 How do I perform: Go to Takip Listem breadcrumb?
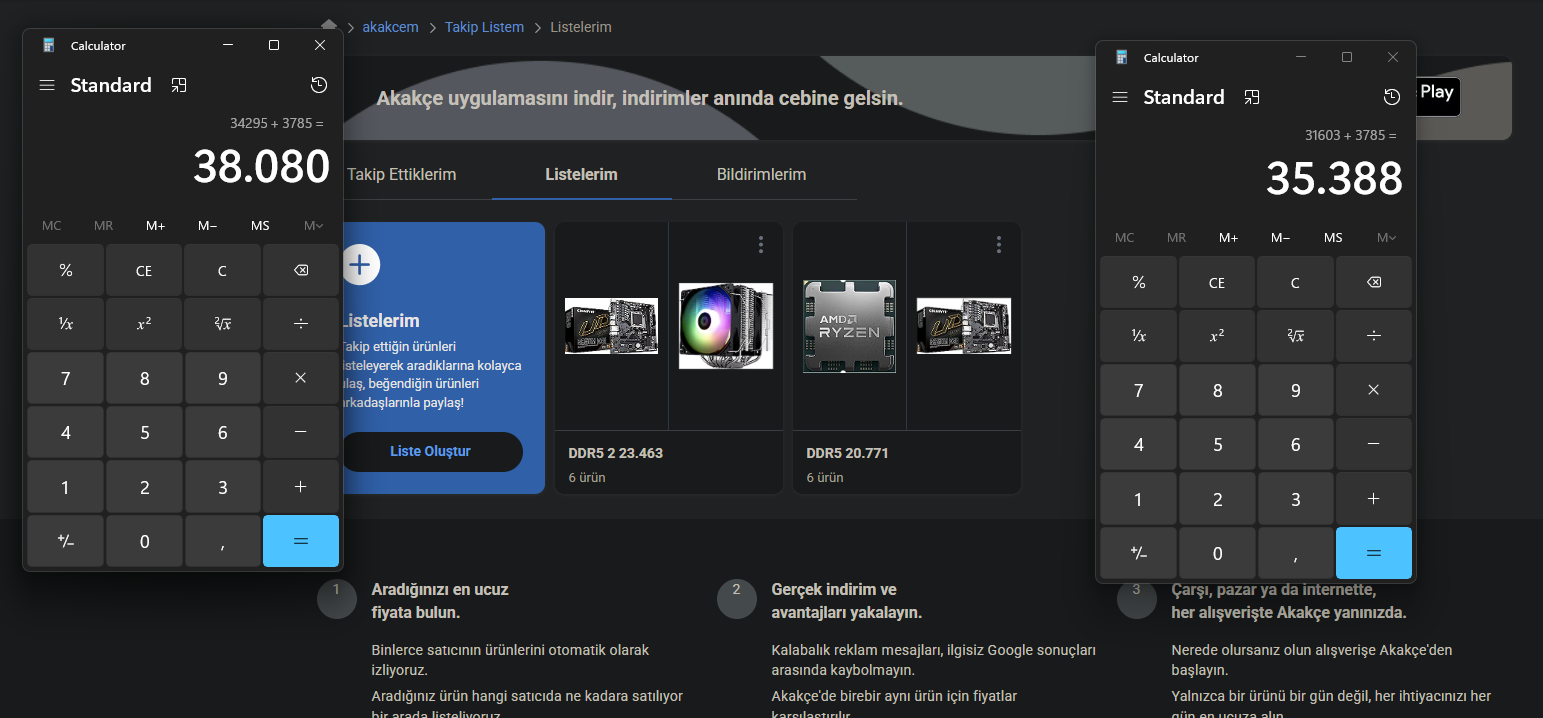pyautogui.click(x=484, y=27)
